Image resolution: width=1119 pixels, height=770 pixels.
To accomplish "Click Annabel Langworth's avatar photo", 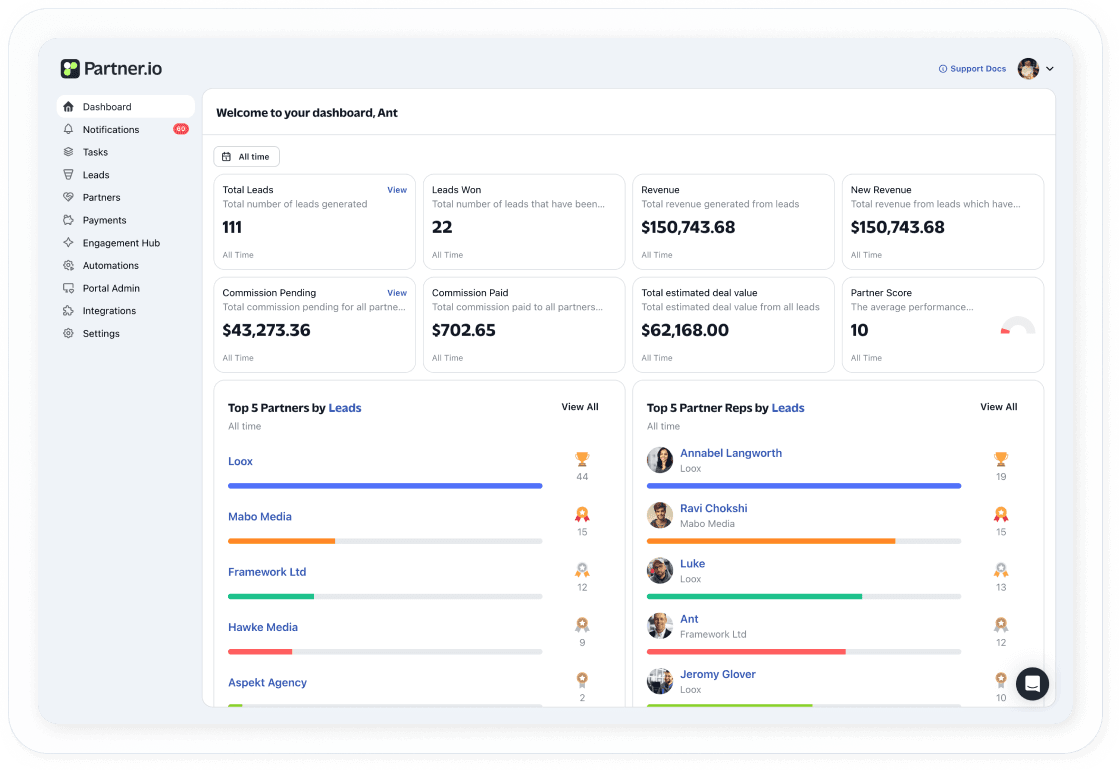I will [x=659, y=460].
